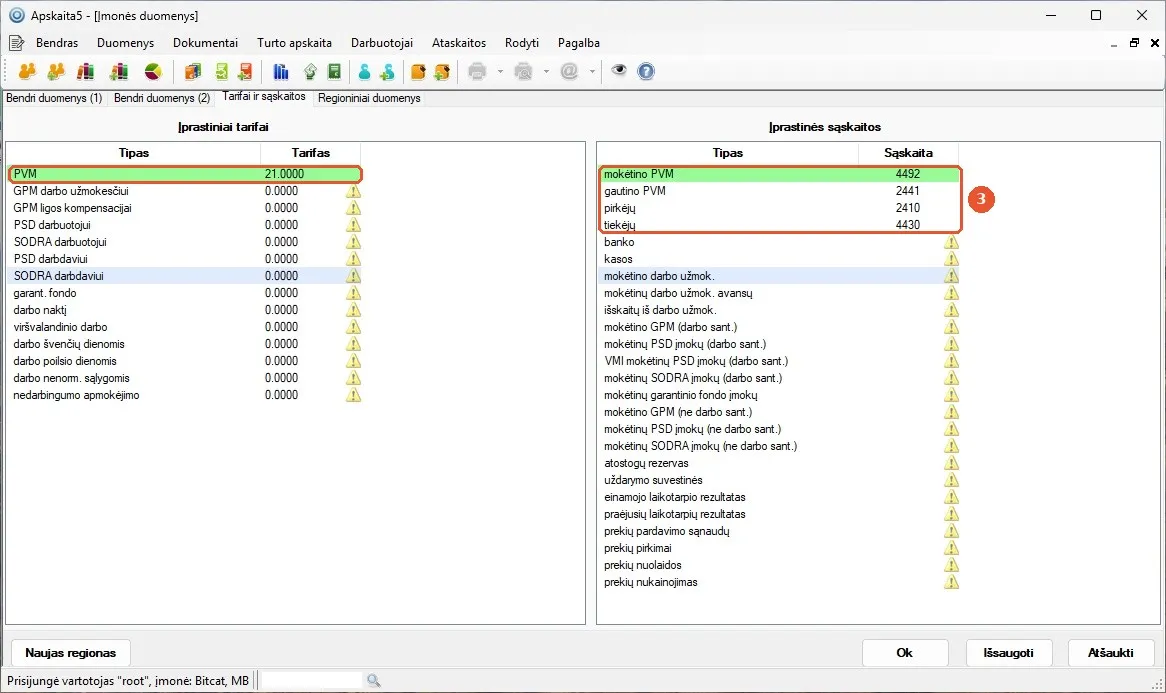Click the Ok button
This screenshot has width=1166, height=693.
(905, 653)
